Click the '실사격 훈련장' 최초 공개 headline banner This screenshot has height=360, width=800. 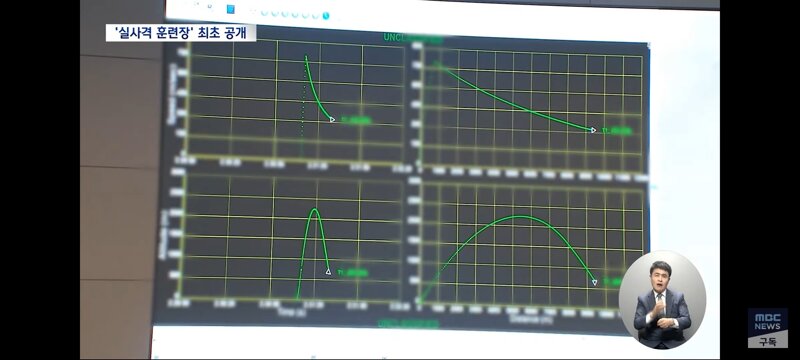click(181, 33)
